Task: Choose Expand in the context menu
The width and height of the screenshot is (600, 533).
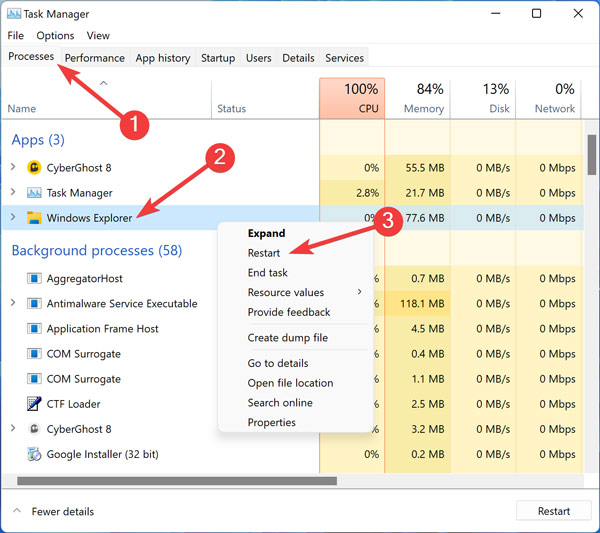Action: [266, 233]
